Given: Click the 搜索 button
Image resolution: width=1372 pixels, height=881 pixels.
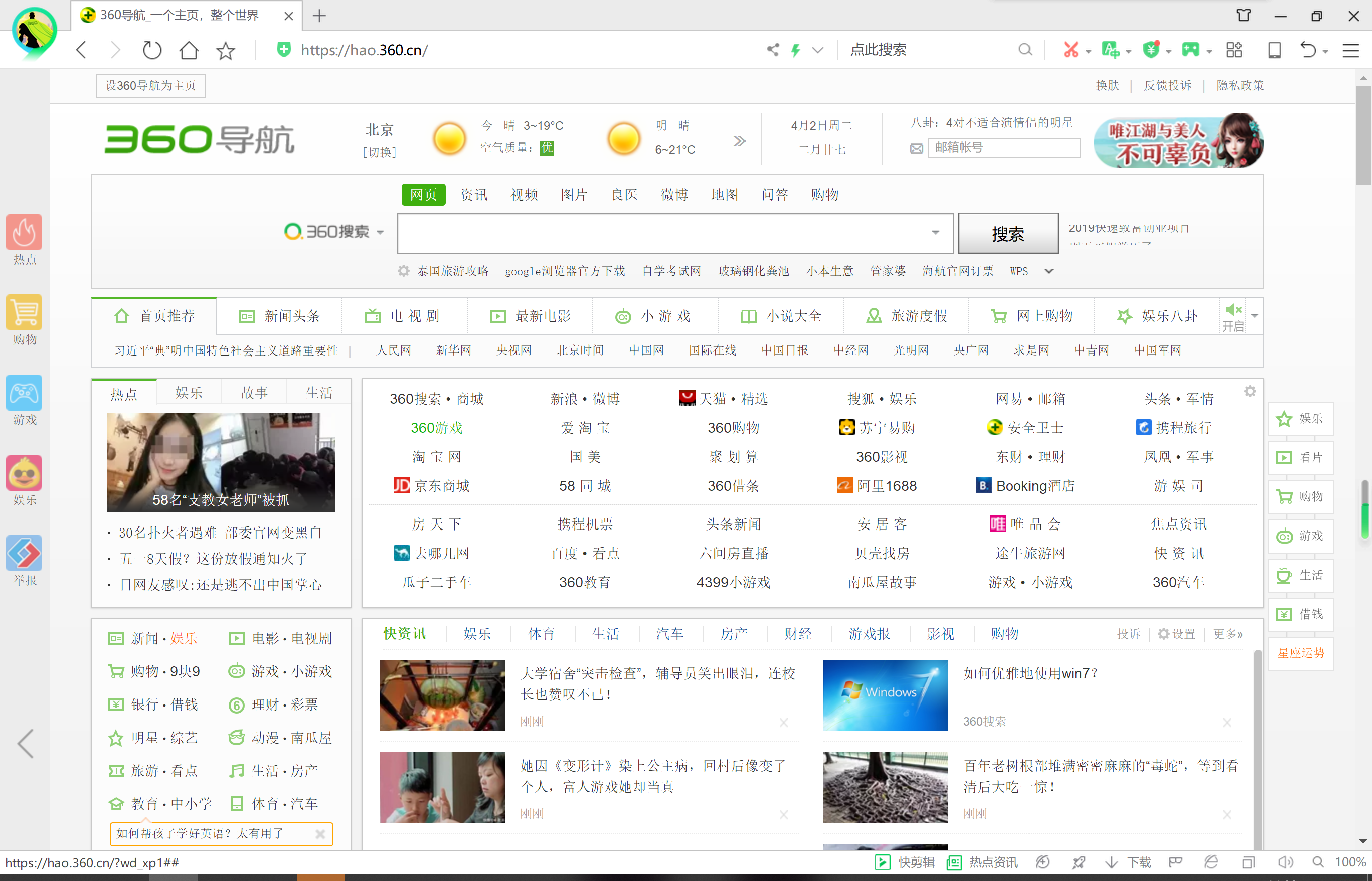Looking at the screenshot, I should pyautogui.click(x=1008, y=233).
